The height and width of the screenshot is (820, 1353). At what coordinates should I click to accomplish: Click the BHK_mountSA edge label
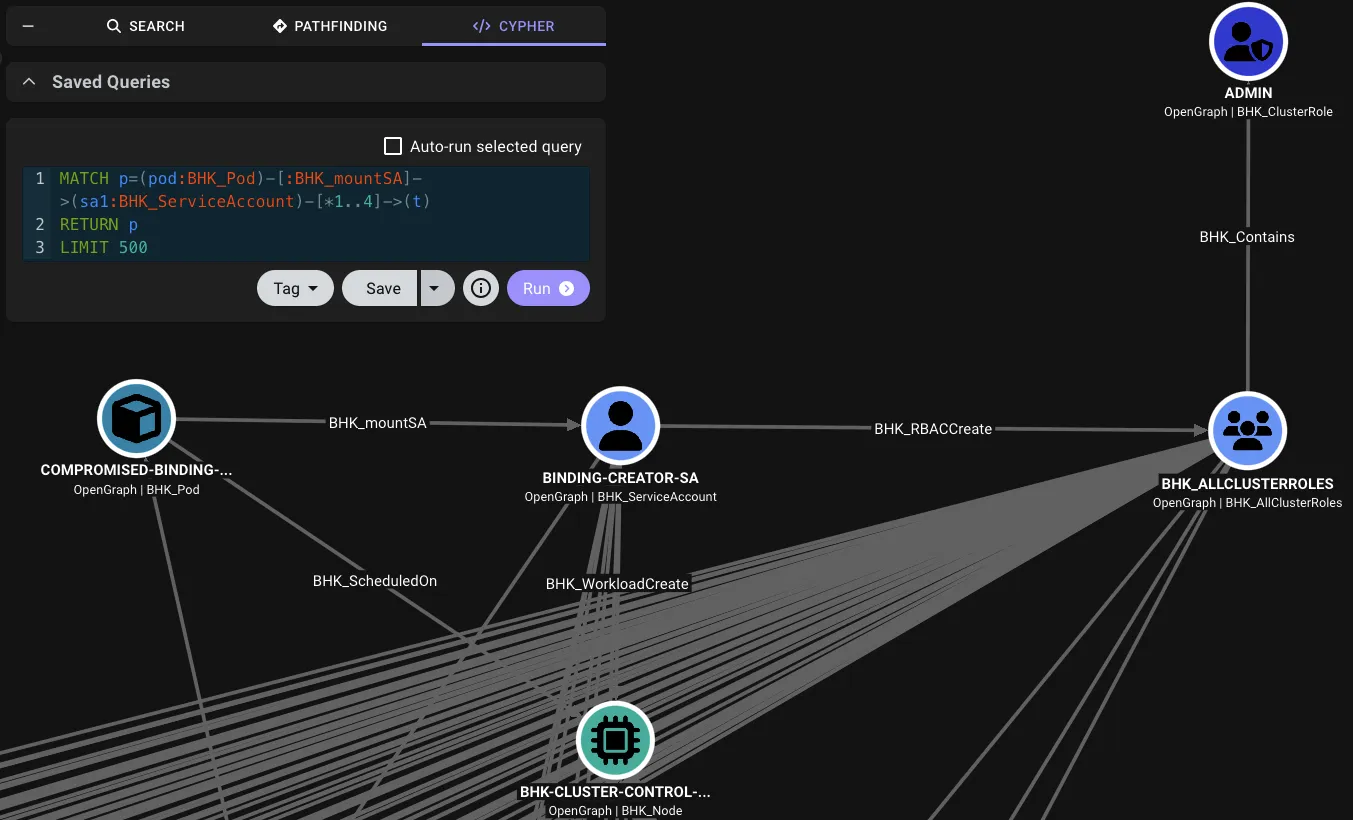378,423
